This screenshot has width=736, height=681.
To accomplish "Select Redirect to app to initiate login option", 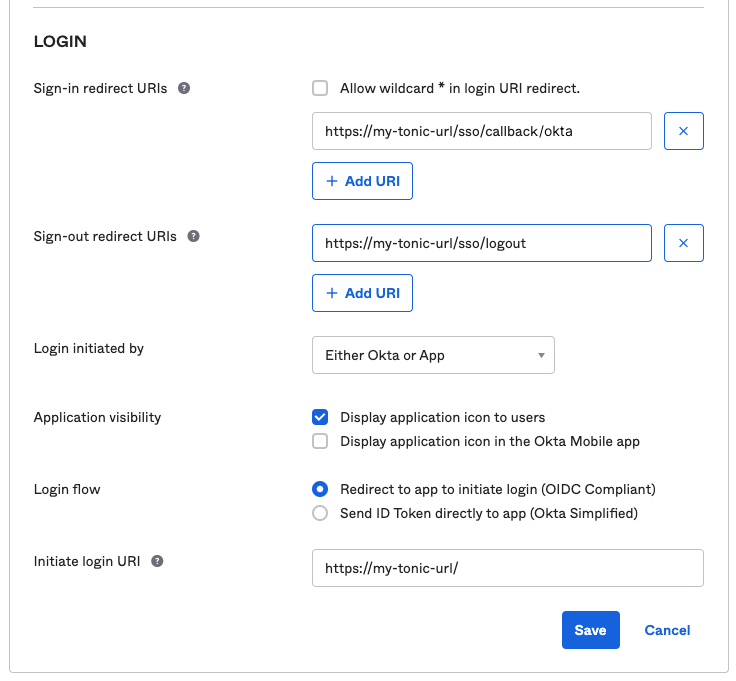I will (320, 489).
